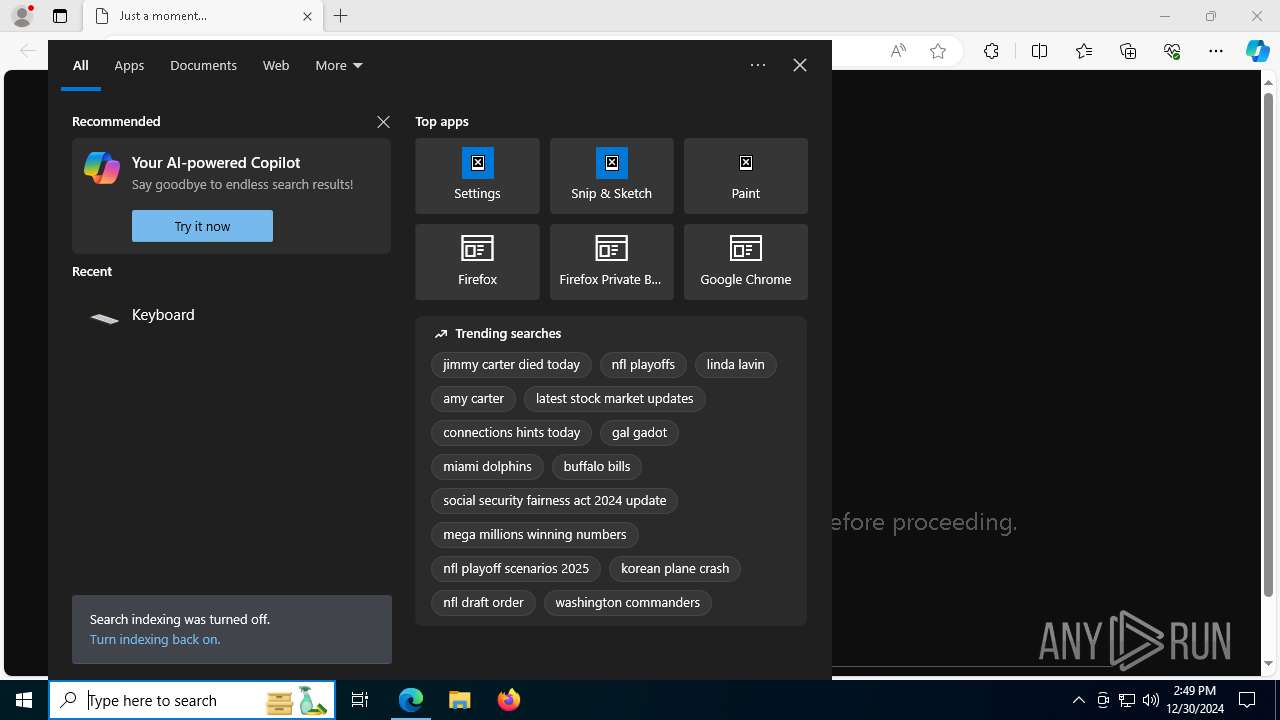Open the Edge profile icon
Screen dimensions: 1280x720
(x=22, y=16)
